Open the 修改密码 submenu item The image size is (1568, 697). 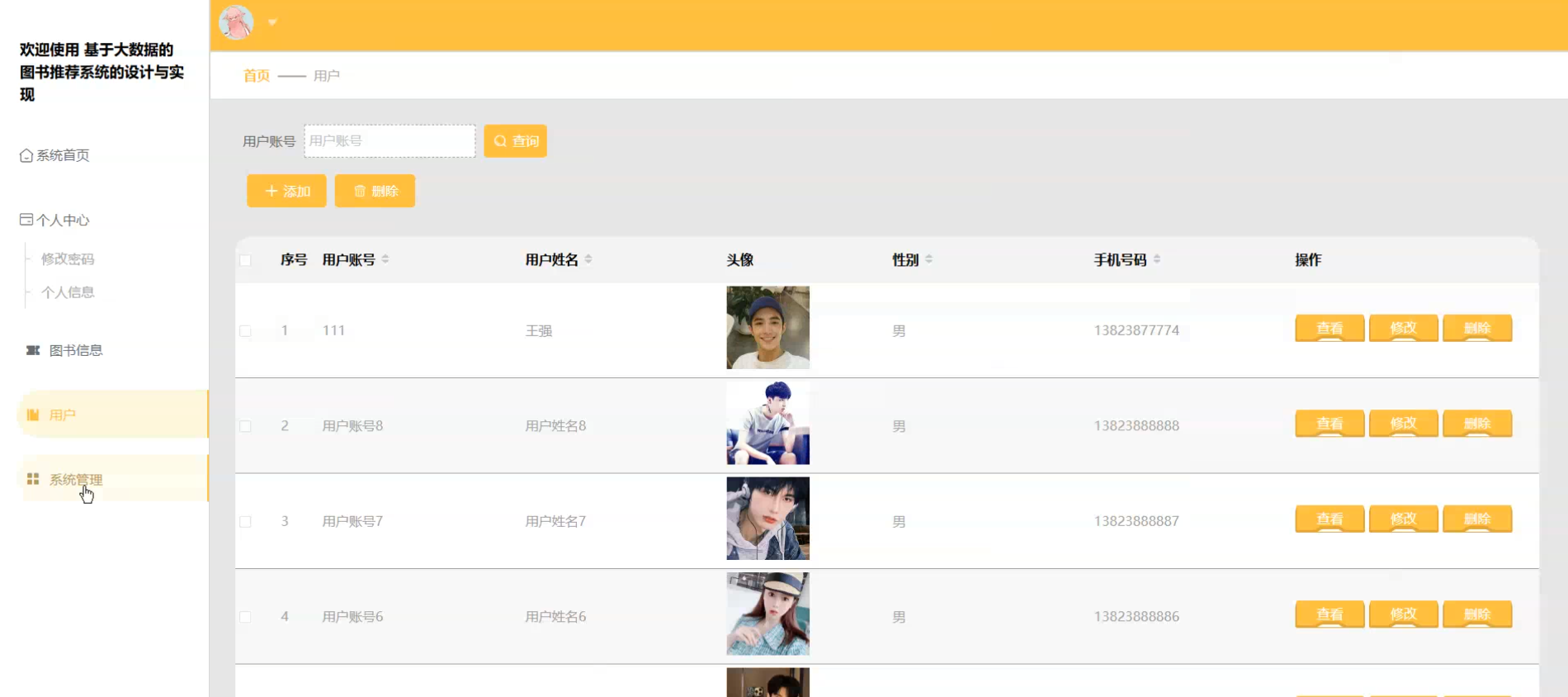click(68, 258)
